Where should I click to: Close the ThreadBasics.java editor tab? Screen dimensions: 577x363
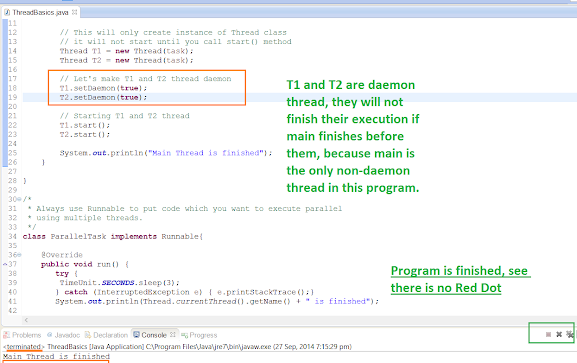[74, 12]
